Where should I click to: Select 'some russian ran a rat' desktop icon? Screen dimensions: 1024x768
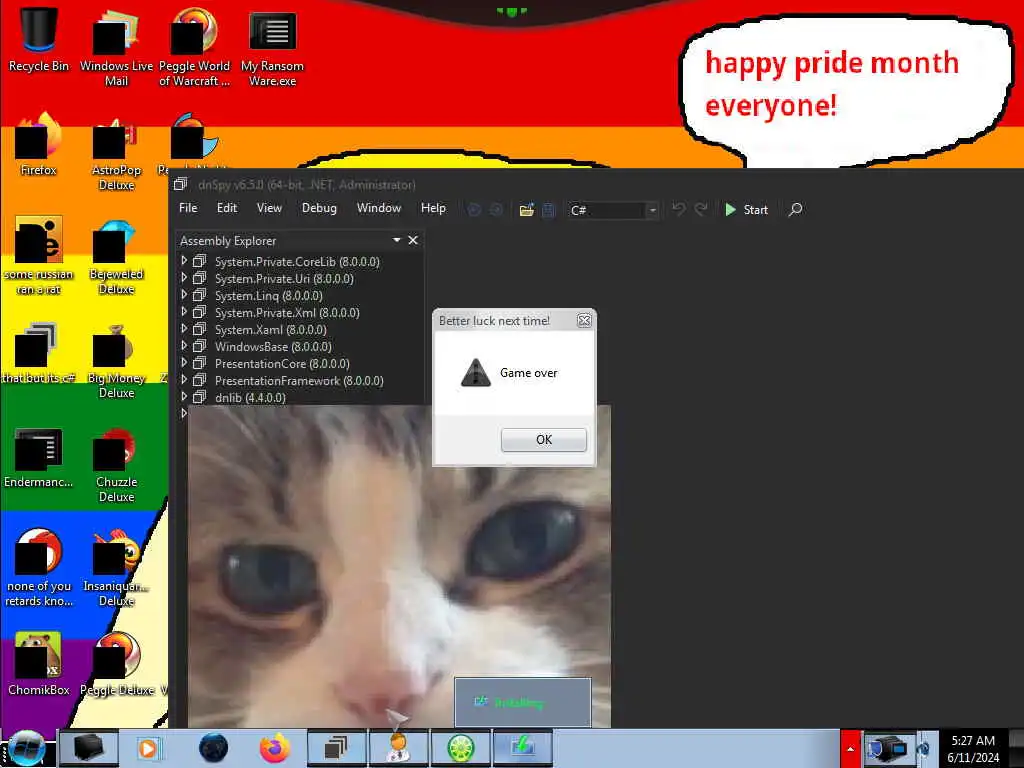point(38,256)
